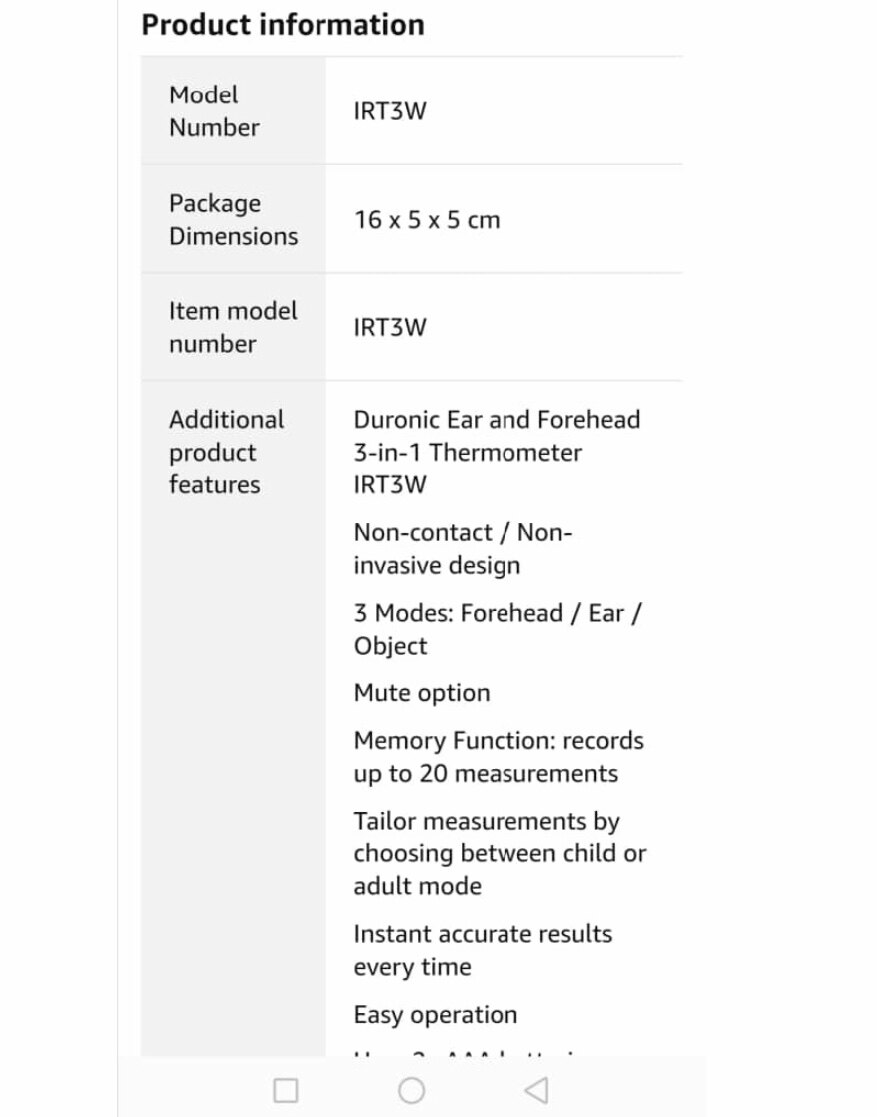
Task: Tap the Item model number label
Action: tap(233, 327)
